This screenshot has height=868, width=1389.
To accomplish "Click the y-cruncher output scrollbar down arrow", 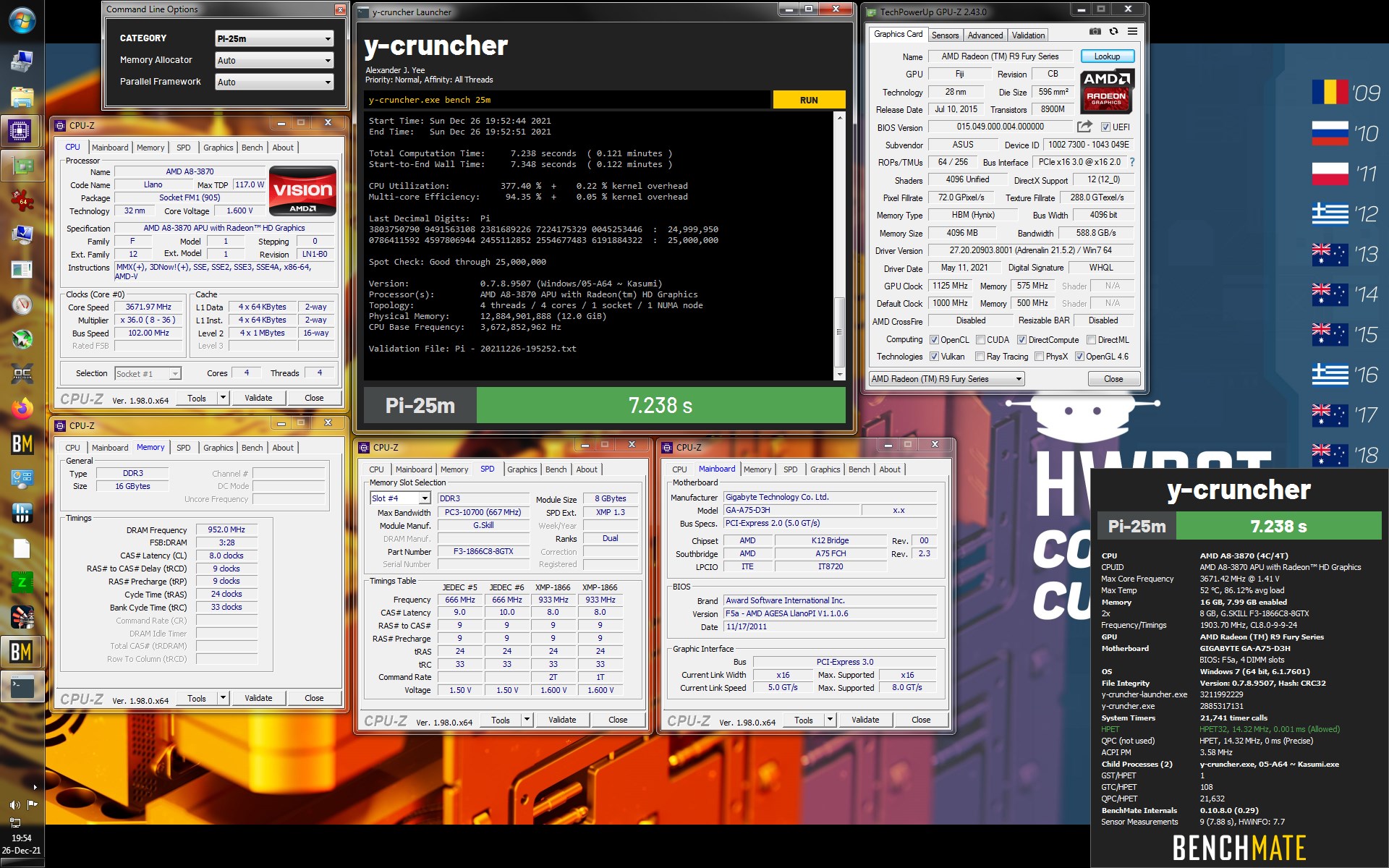I will point(839,375).
